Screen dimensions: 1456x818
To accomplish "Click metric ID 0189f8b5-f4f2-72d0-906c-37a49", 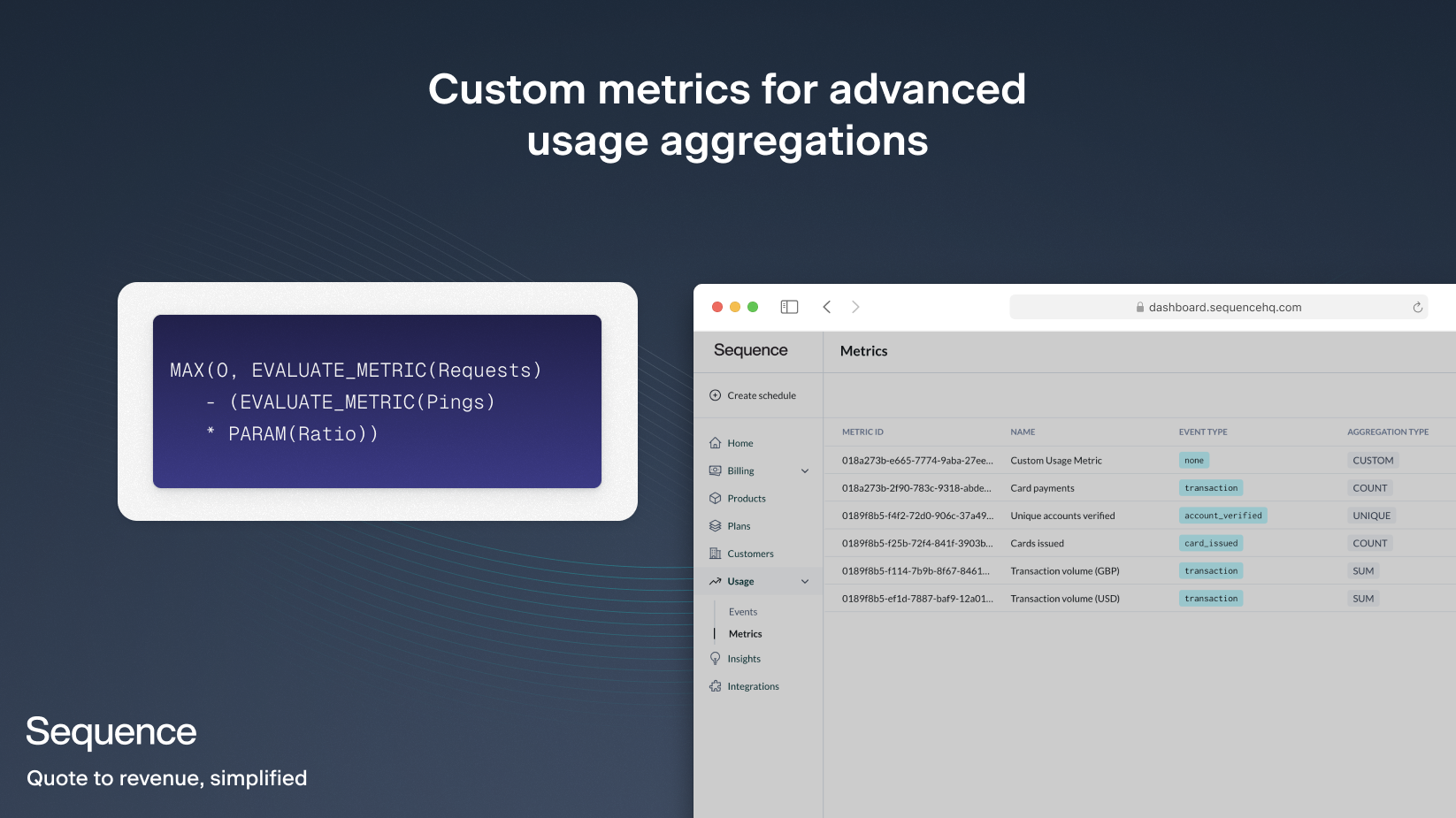I will pos(917,516).
